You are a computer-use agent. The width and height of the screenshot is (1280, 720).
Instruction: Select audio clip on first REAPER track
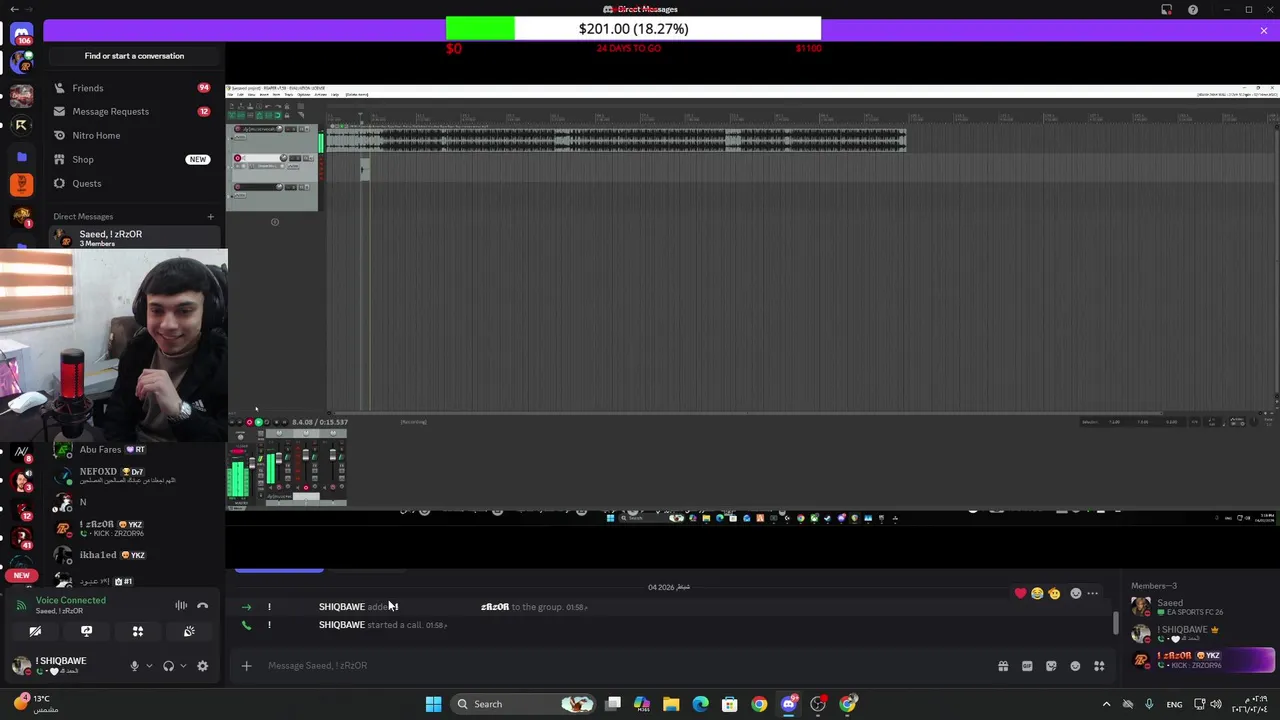pos(617,140)
